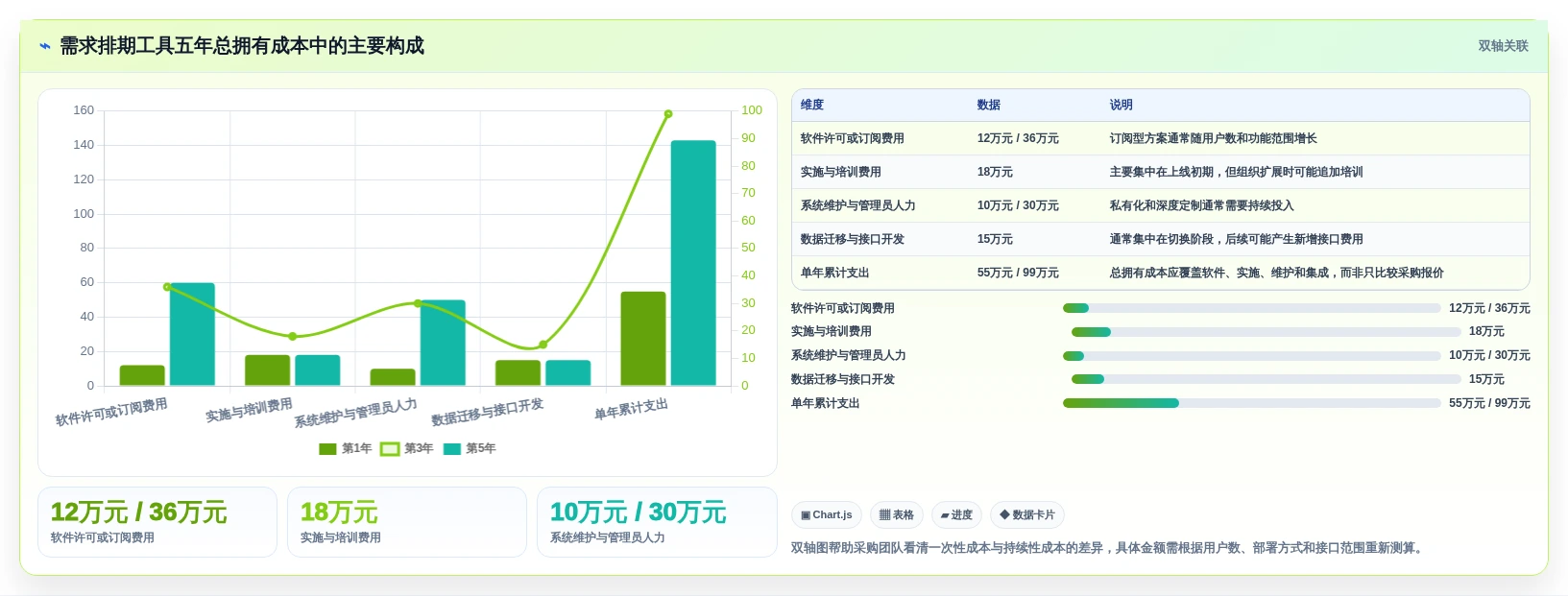Click the footnote starting 双轴图帮助采购团队
This screenshot has width=1568, height=596.
tap(1109, 548)
